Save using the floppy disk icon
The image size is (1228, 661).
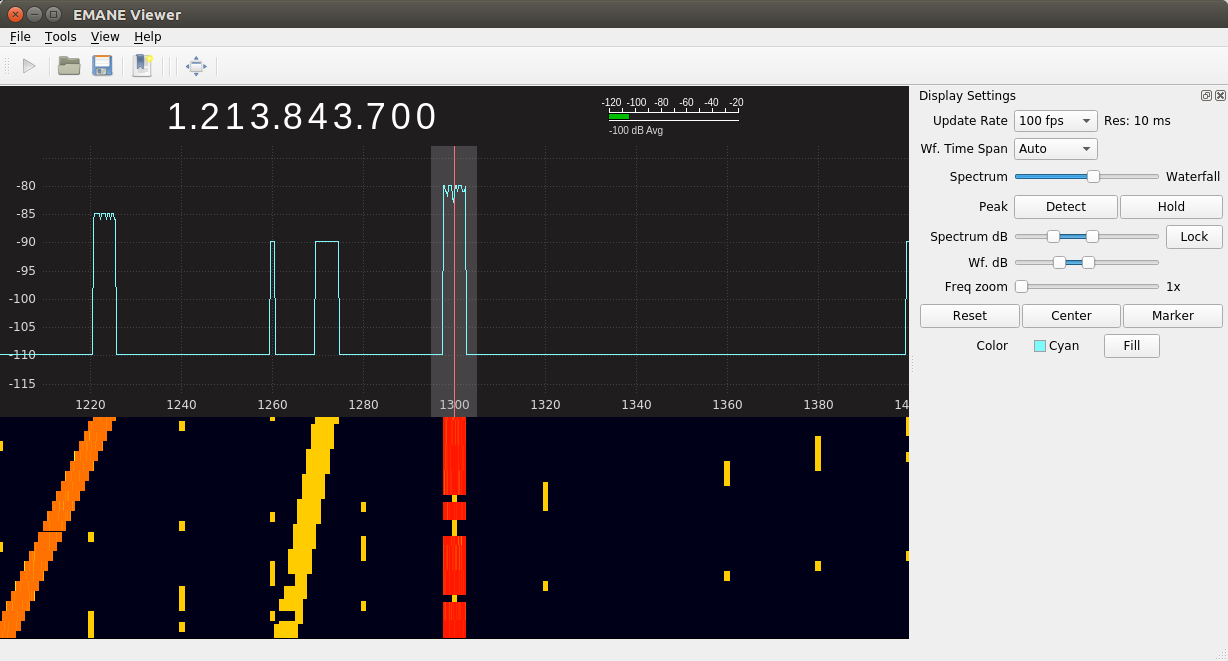point(102,66)
